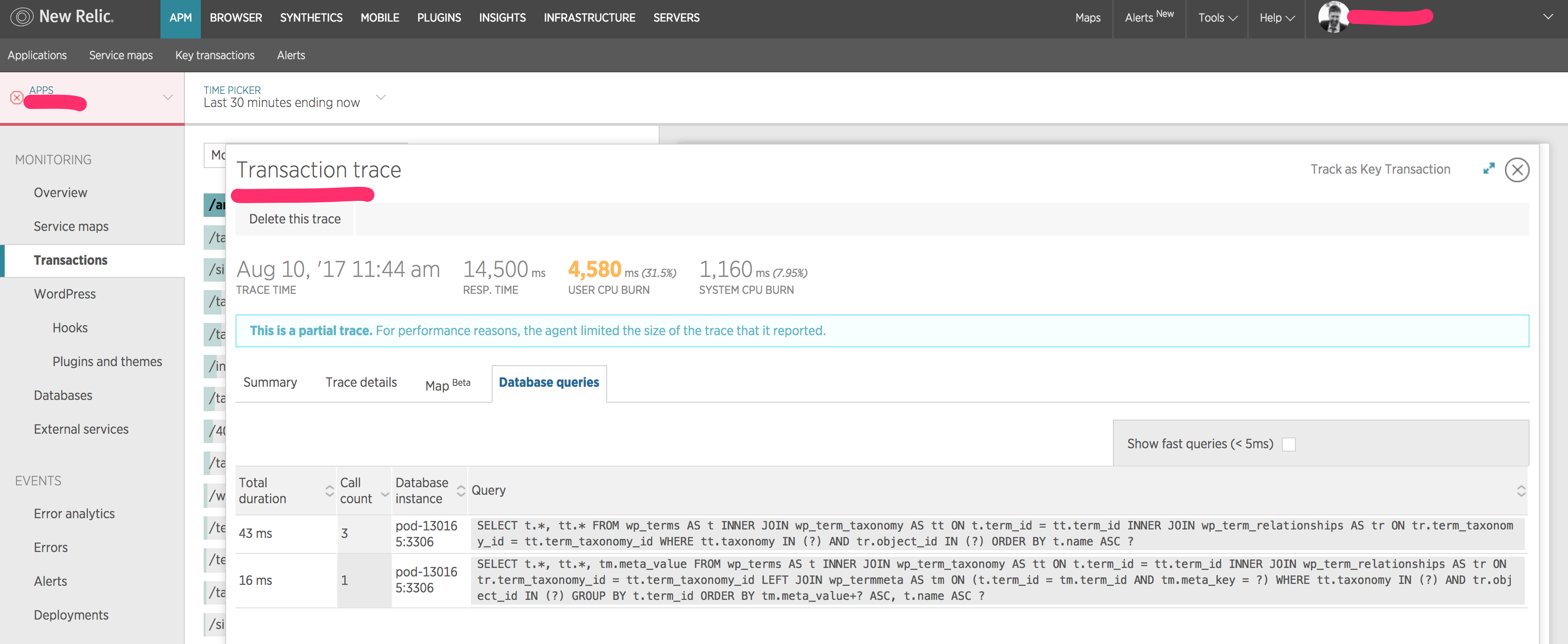Sort by Query column arrows
Image resolution: width=1568 pixels, height=644 pixels.
click(1521, 491)
